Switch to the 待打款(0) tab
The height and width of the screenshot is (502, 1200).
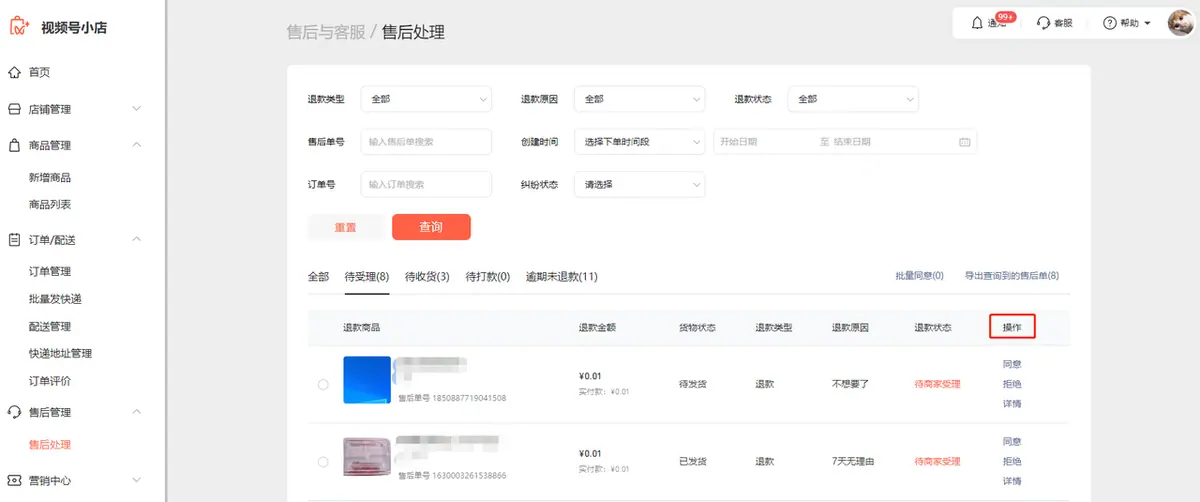coord(488,277)
